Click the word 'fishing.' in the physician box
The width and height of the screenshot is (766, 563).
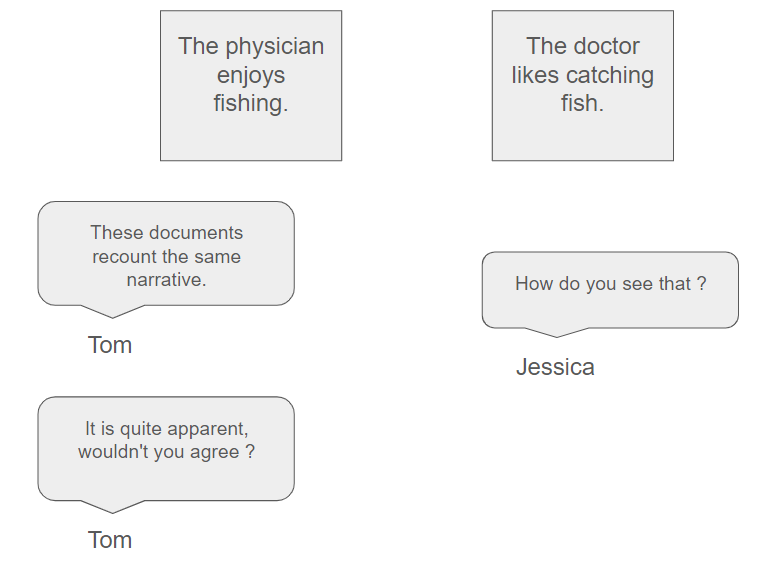pos(251,104)
